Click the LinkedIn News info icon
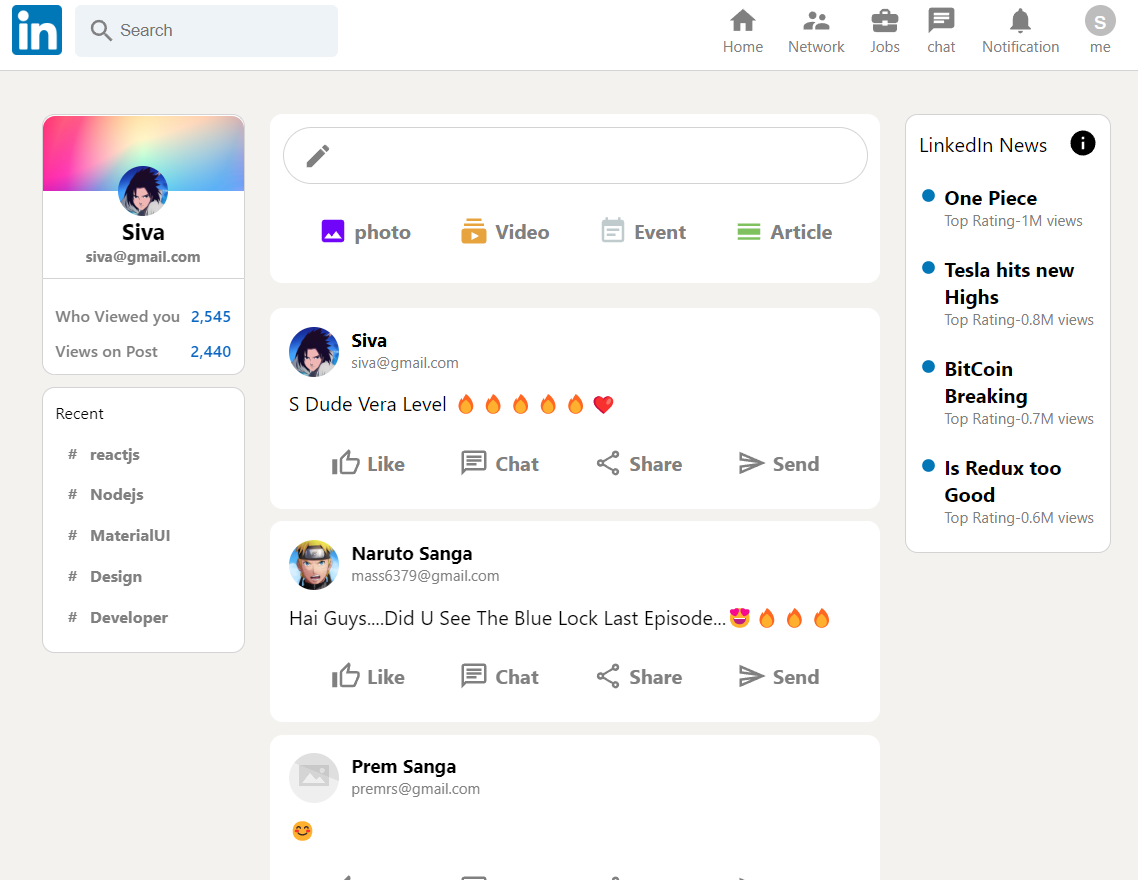 [1082, 144]
